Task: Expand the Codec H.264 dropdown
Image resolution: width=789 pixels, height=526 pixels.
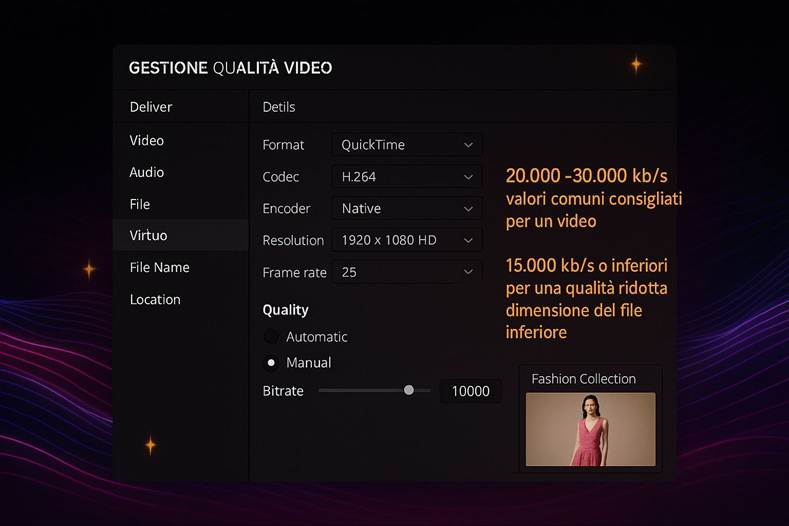Action: (406, 177)
